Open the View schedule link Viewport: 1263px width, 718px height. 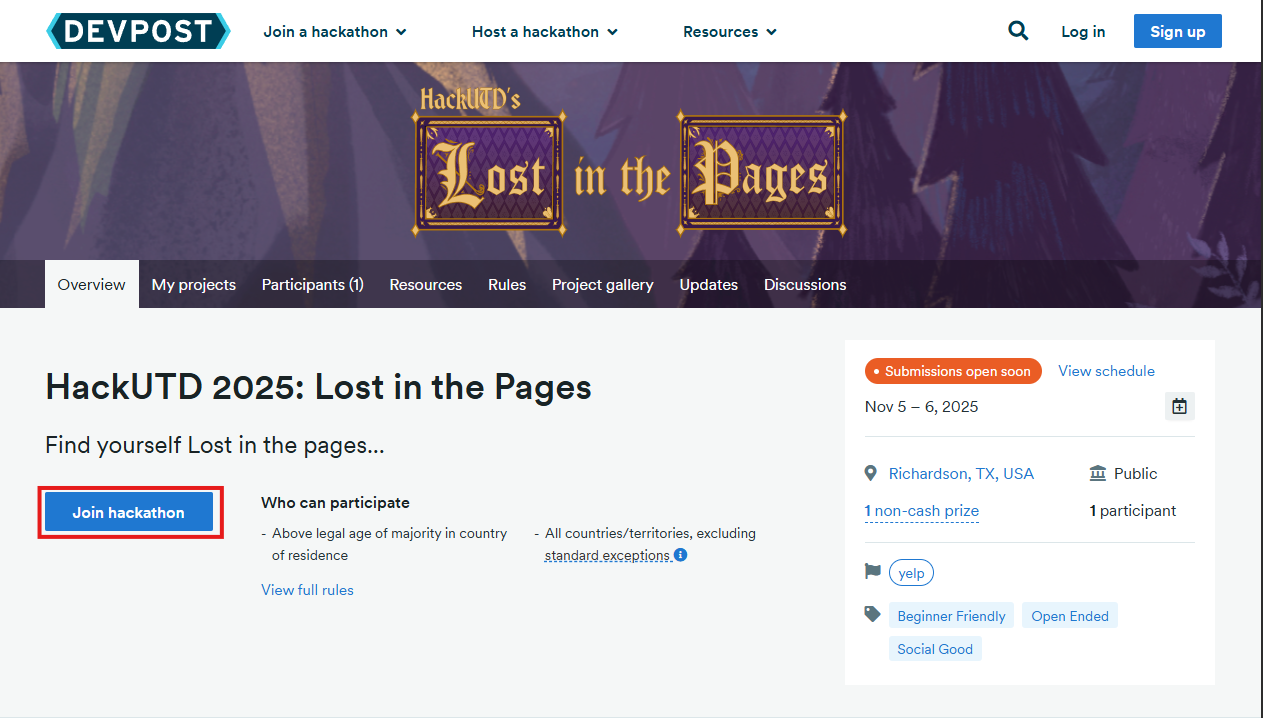[x=1106, y=371]
